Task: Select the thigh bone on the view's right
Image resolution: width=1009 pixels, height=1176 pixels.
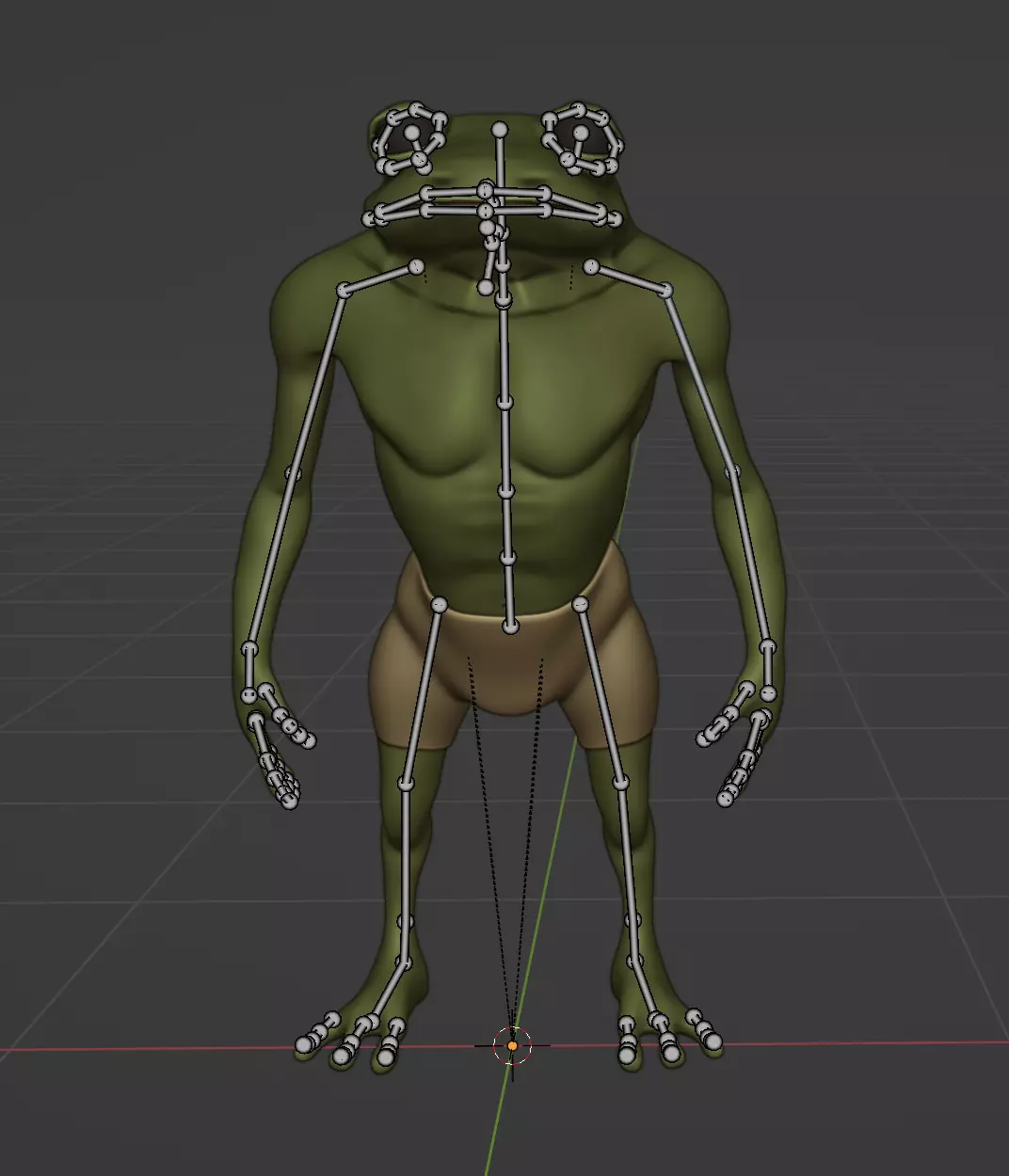Action: [602, 694]
